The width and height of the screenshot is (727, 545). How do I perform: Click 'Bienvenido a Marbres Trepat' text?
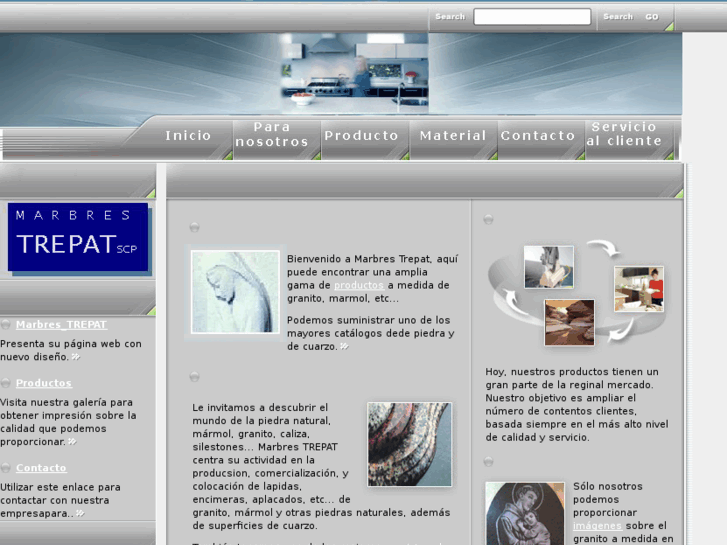(359, 259)
